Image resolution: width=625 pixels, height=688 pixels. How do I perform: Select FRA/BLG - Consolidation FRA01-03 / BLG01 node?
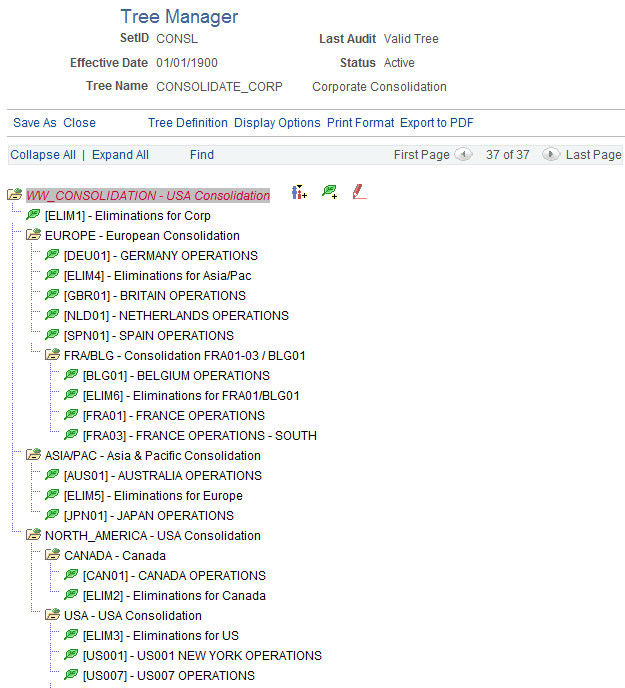pyautogui.click(x=185, y=356)
